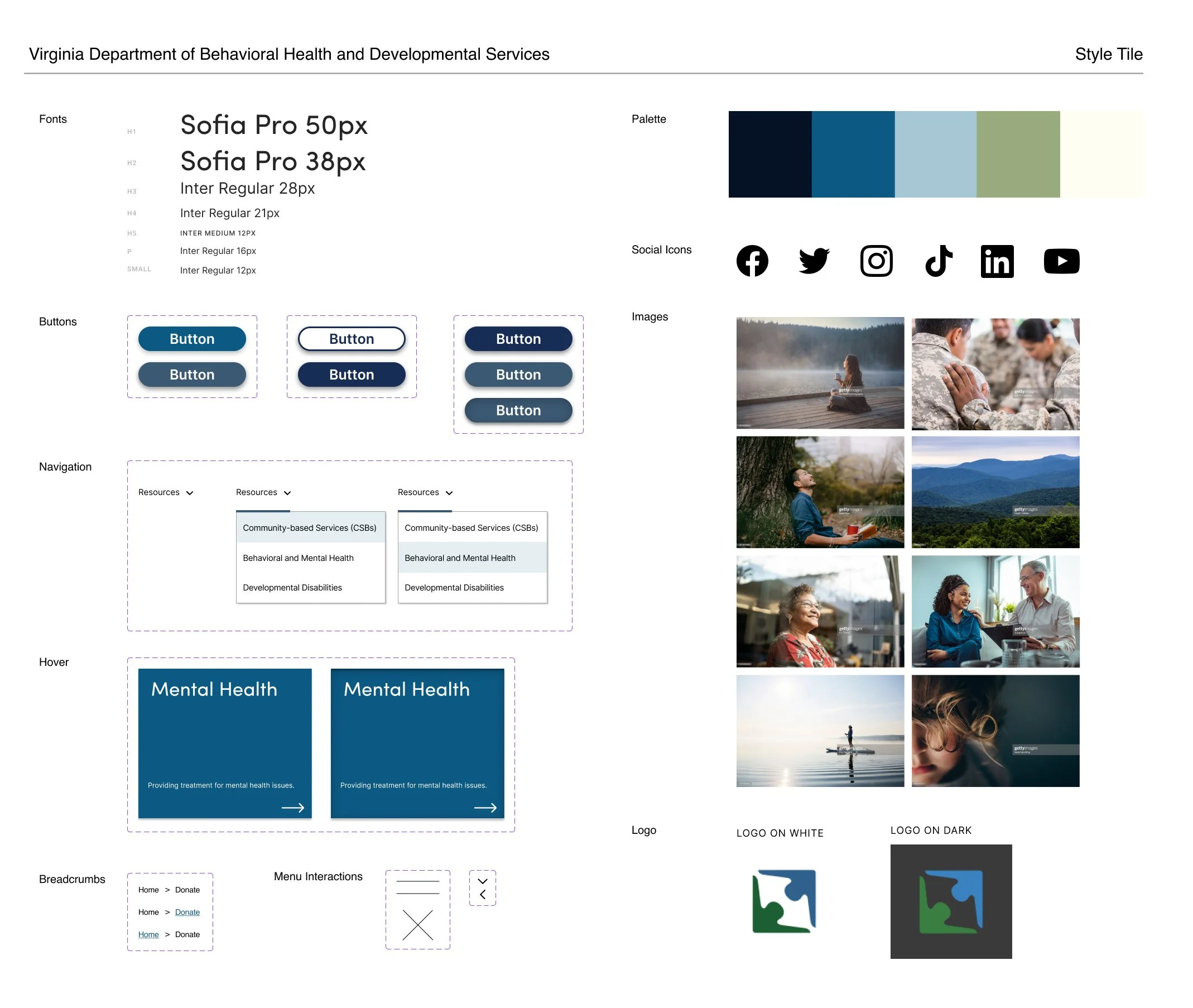1193x1008 pixels.
Task: Click the X close menu icon
Action: point(418,925)
